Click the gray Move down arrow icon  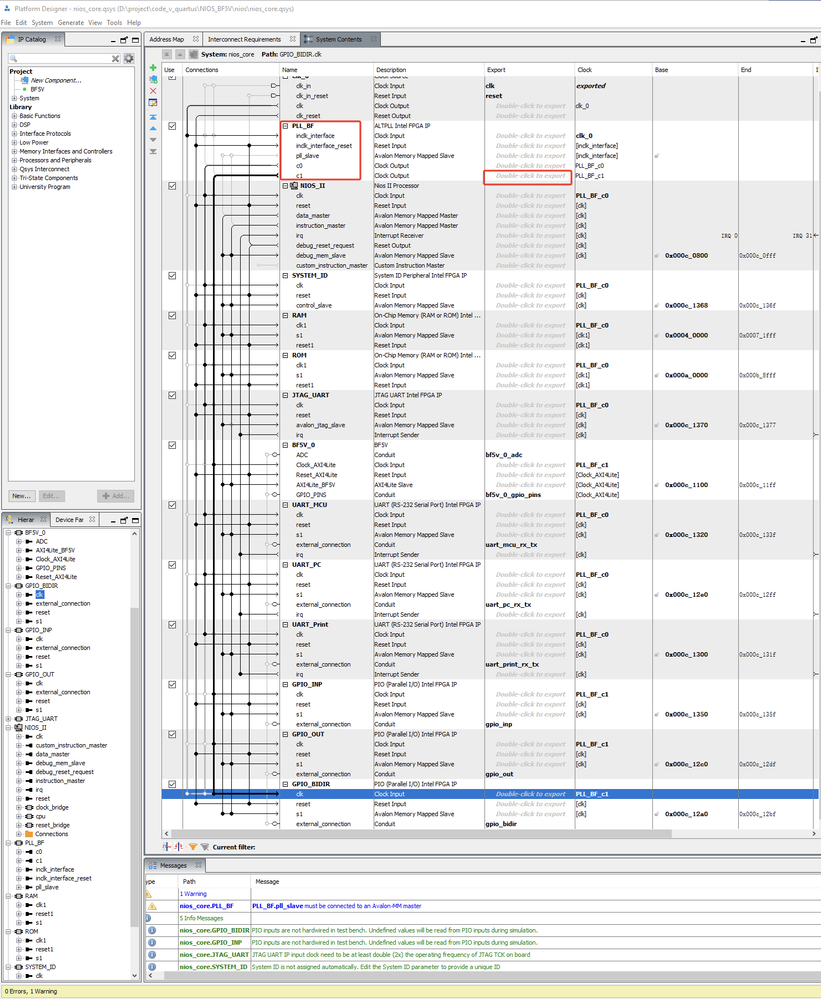pos(153,140)
